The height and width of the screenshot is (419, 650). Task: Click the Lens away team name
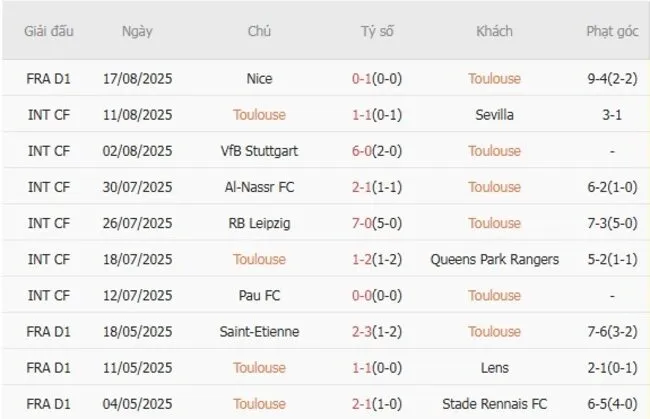pyautogui.click(x=494, y=368)
